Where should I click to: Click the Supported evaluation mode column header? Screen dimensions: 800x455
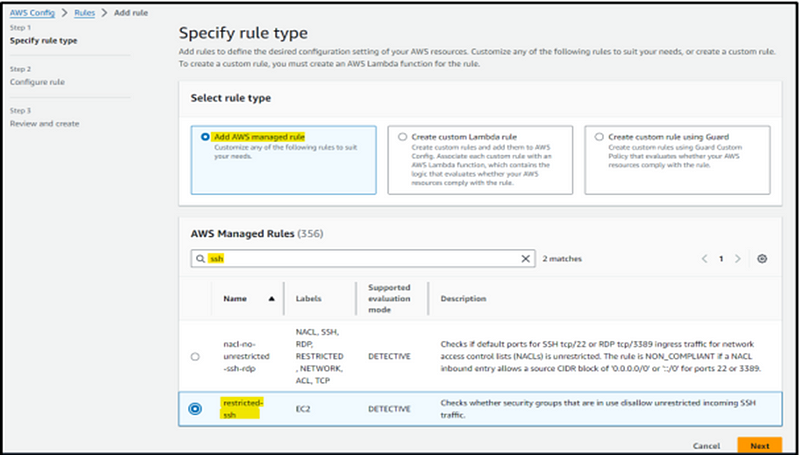click(x=389, y=298)
